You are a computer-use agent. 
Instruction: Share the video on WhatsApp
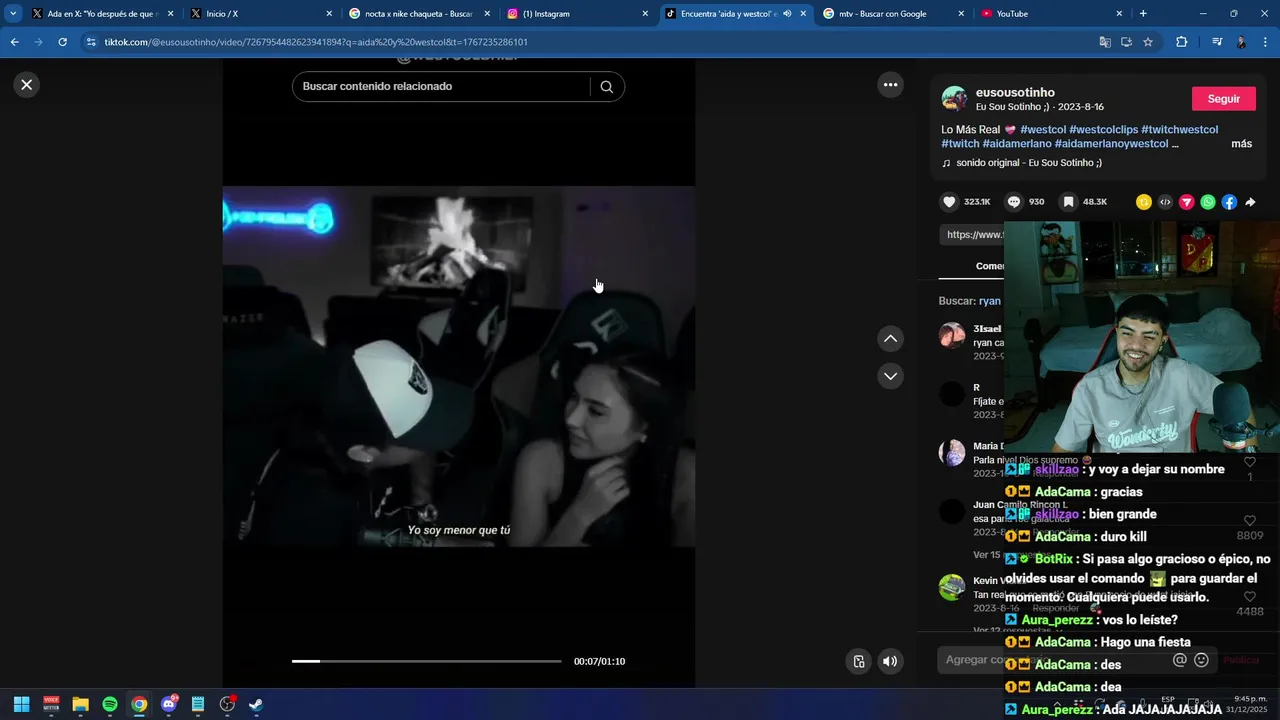(x=1208, y=202)
